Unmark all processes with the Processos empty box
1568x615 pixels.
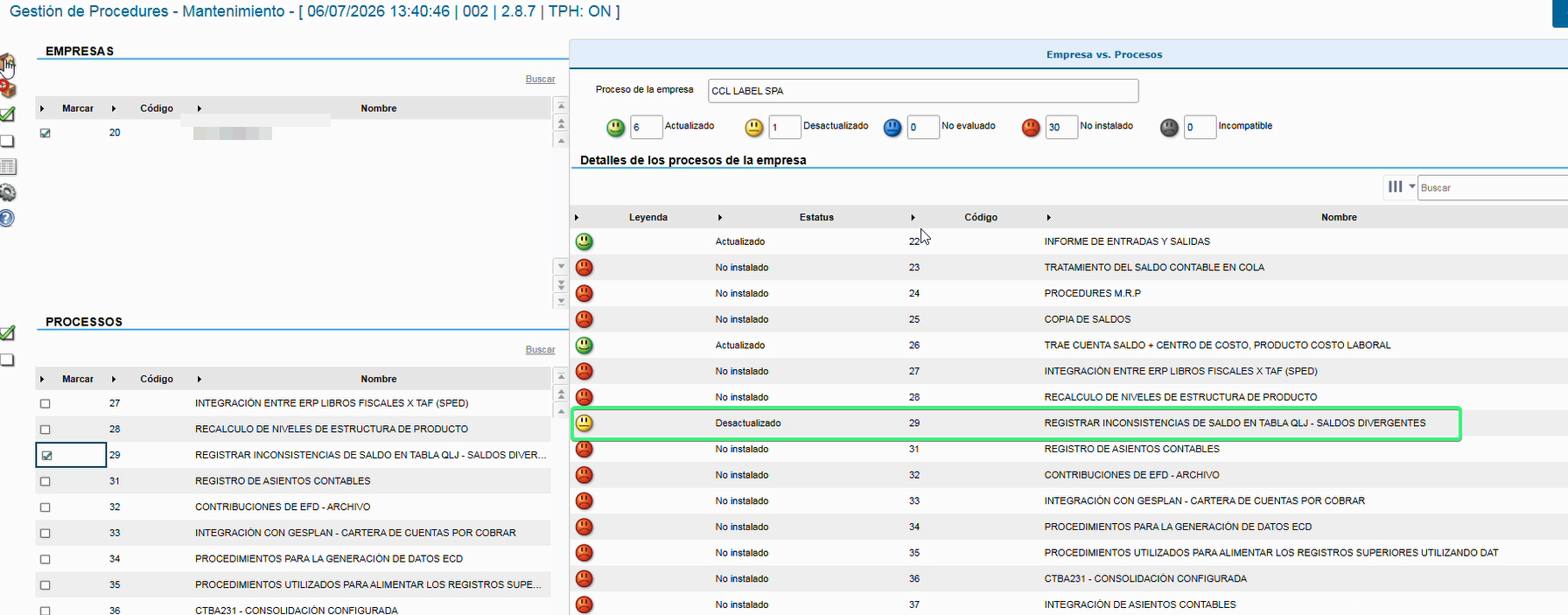7,360
